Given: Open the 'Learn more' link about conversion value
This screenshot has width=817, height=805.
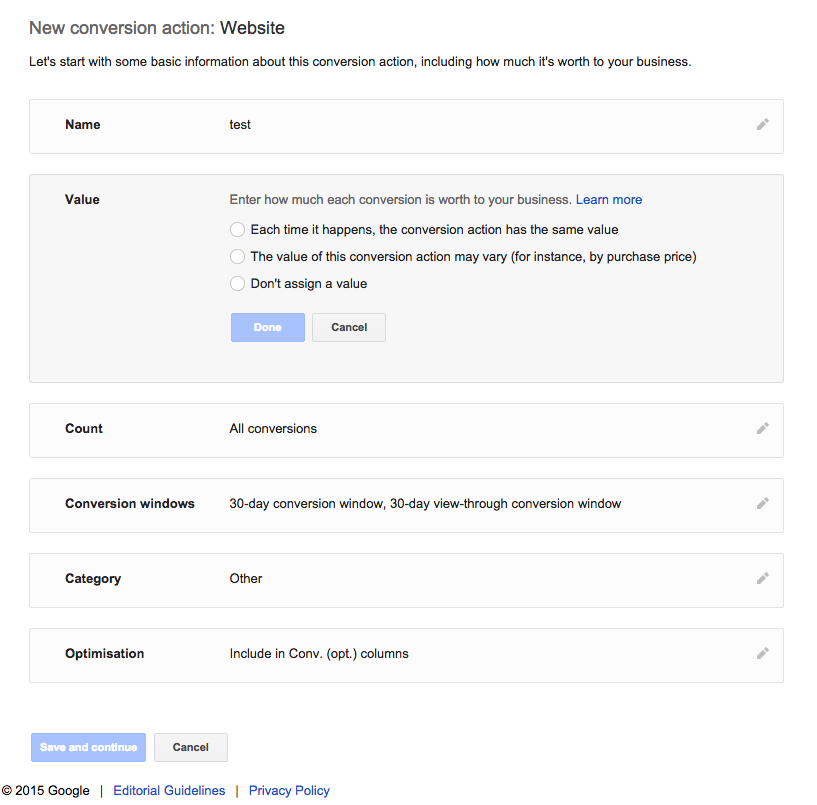Looking at the screenshot, I should point(608,199).
